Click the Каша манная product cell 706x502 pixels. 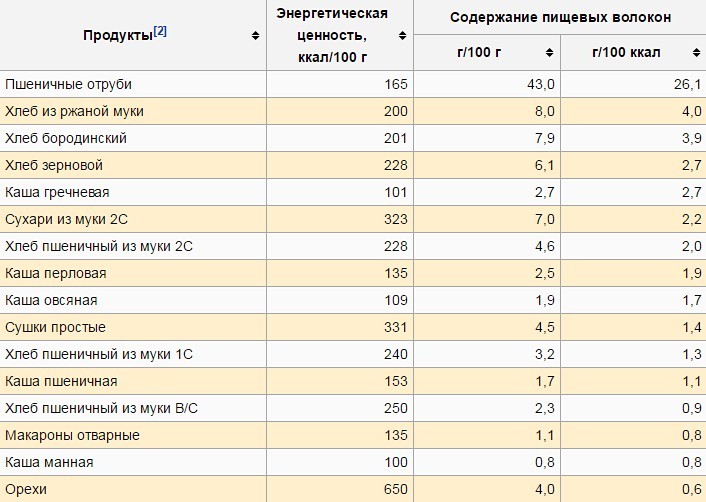pyautogui.click(x=49, y=462)
